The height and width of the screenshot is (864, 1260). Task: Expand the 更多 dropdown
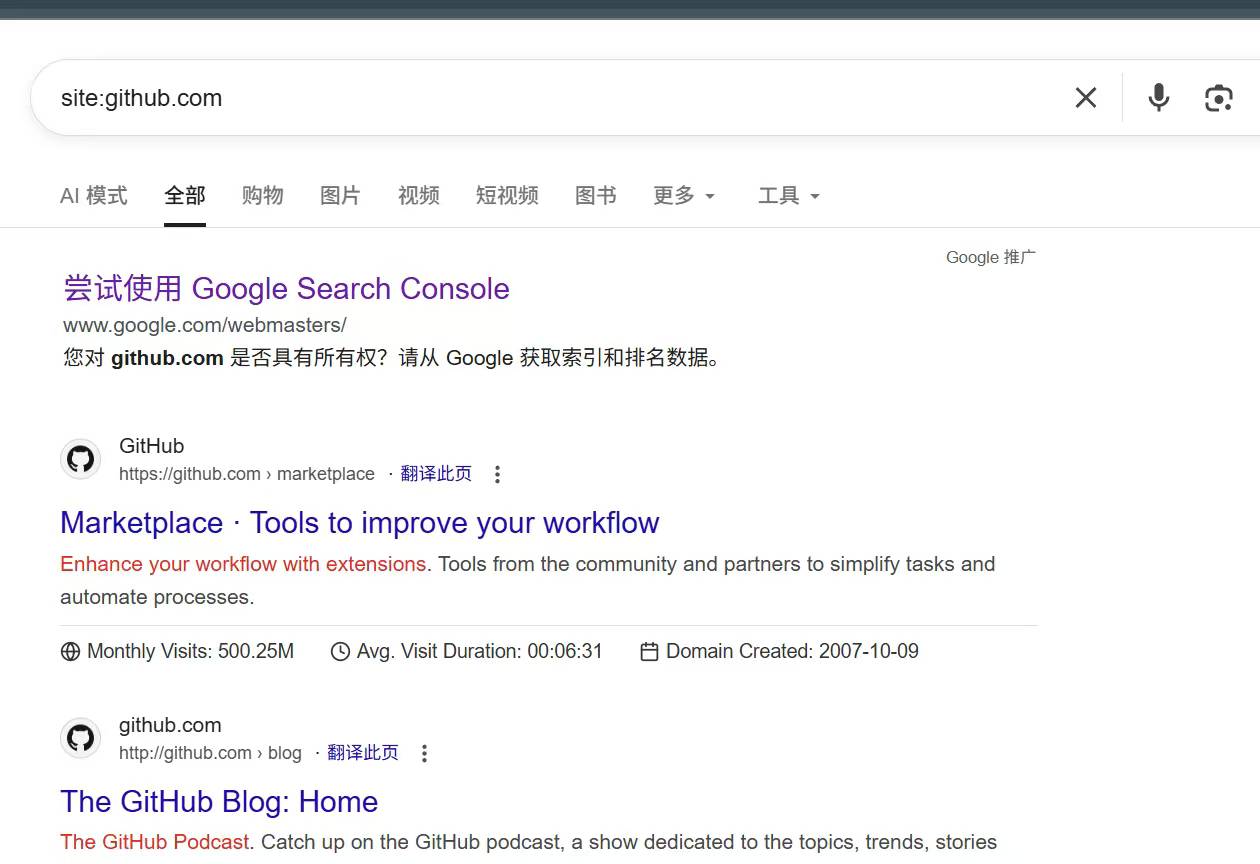pyautogui.click(x=684, y=195)
